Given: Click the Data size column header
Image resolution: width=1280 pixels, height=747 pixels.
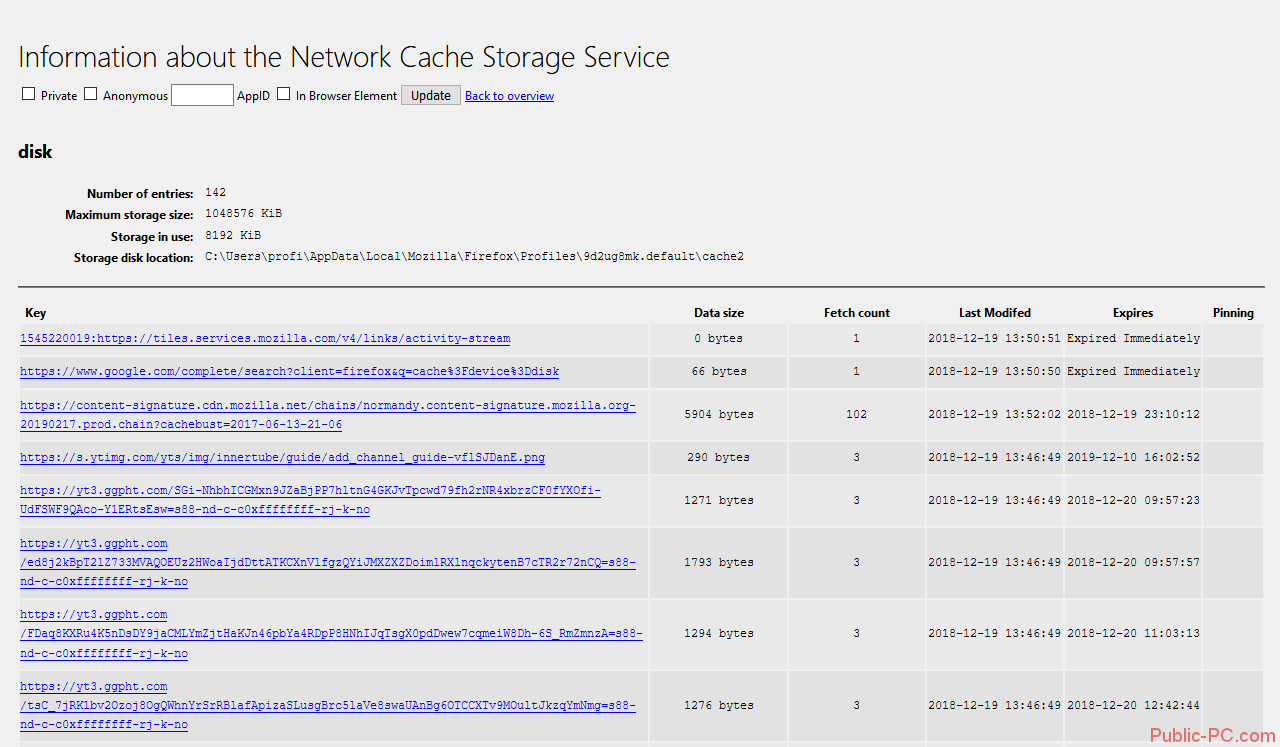Looking at the screenshot, I should click(719, 313).
